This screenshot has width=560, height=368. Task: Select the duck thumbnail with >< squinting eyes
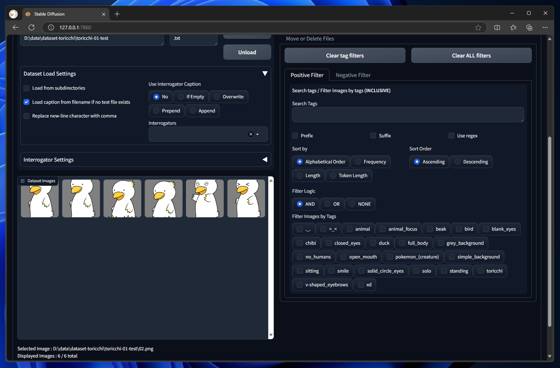[x=246, y=198]
